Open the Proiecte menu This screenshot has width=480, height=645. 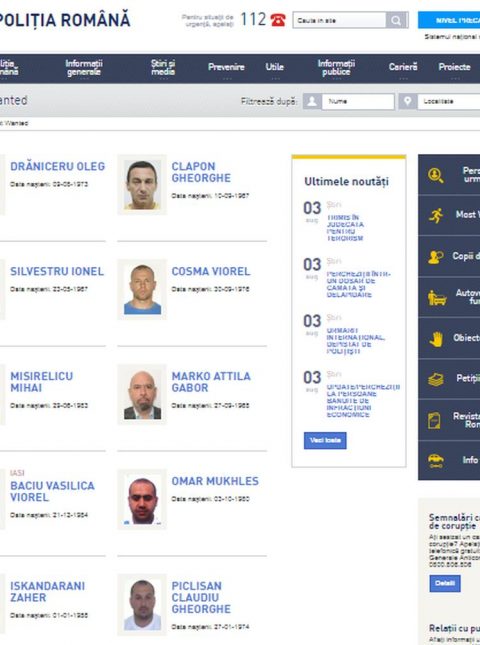click(x=454, y=67)
